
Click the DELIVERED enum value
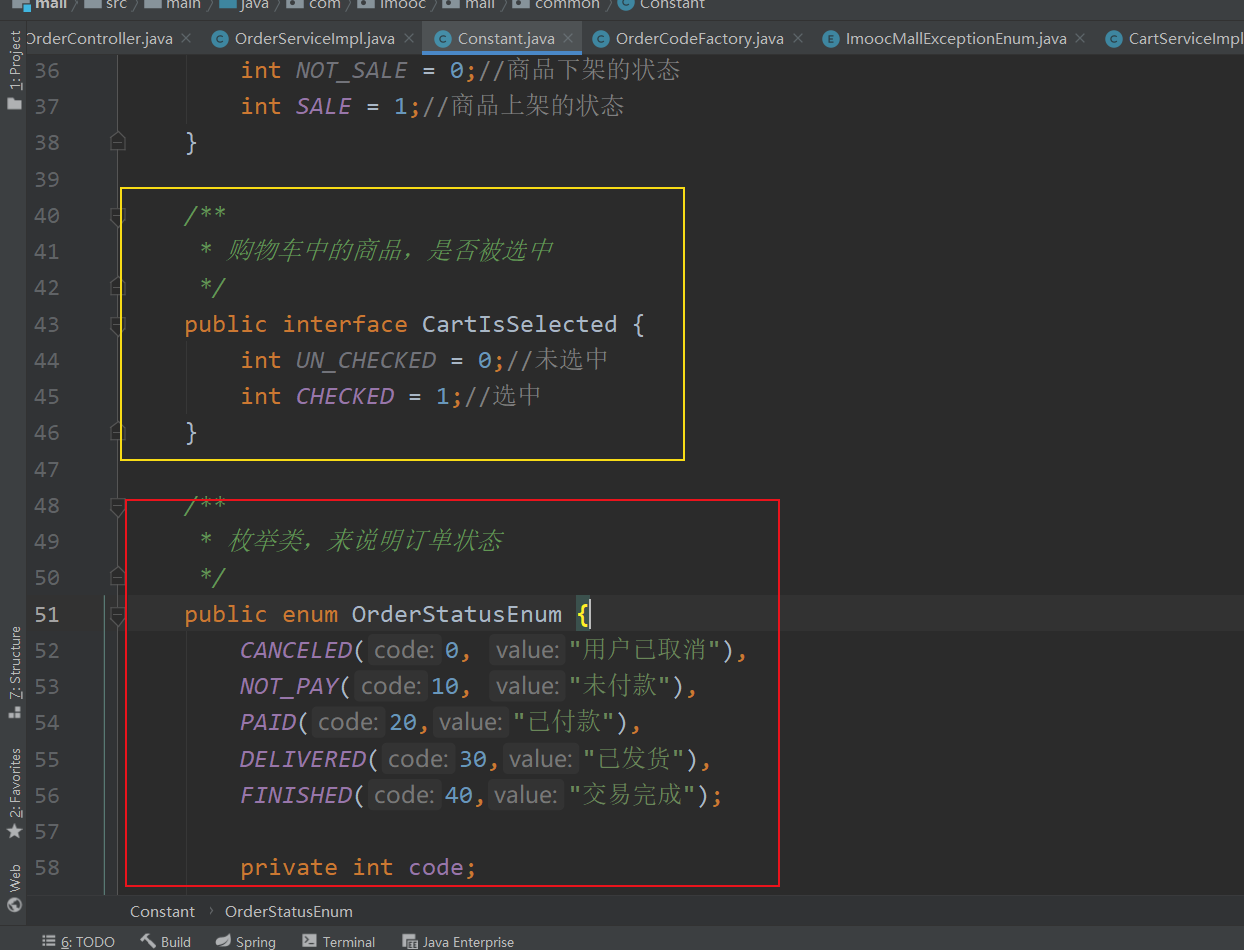coord(303,759)
